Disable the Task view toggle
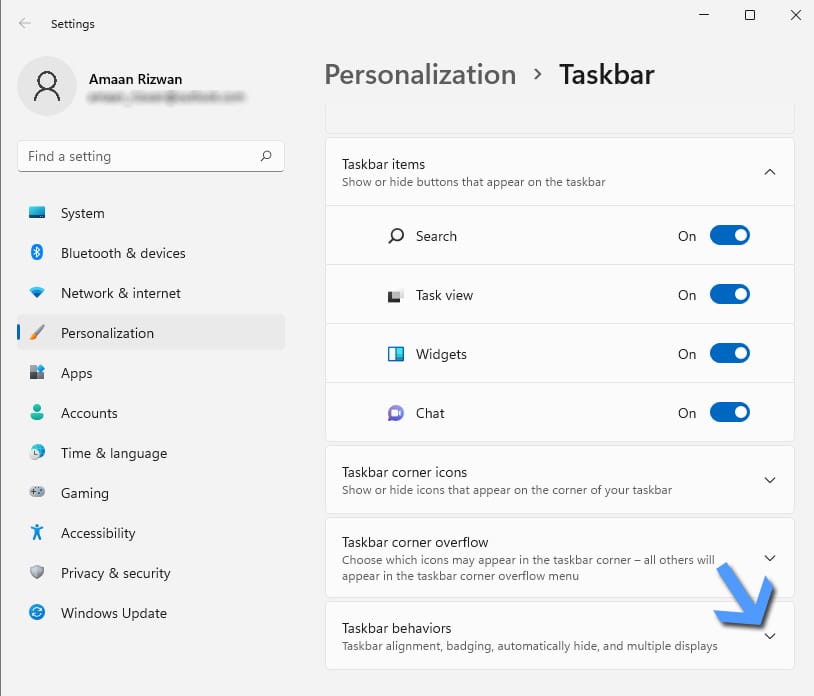Image resolution: width=814 pixels, height=696 pixels. [729, 294]
